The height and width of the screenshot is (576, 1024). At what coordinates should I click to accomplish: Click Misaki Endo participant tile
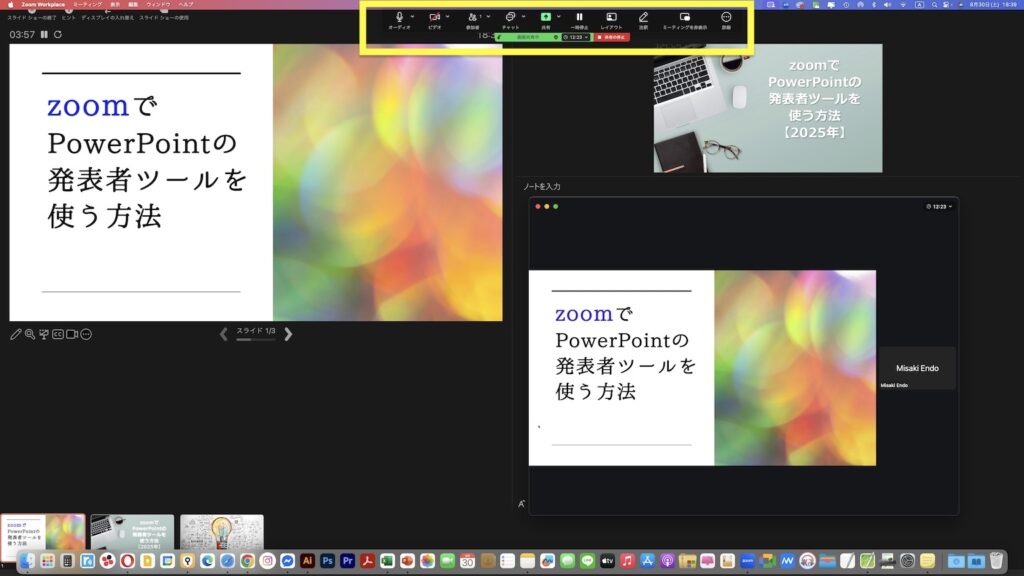(917, 368)
